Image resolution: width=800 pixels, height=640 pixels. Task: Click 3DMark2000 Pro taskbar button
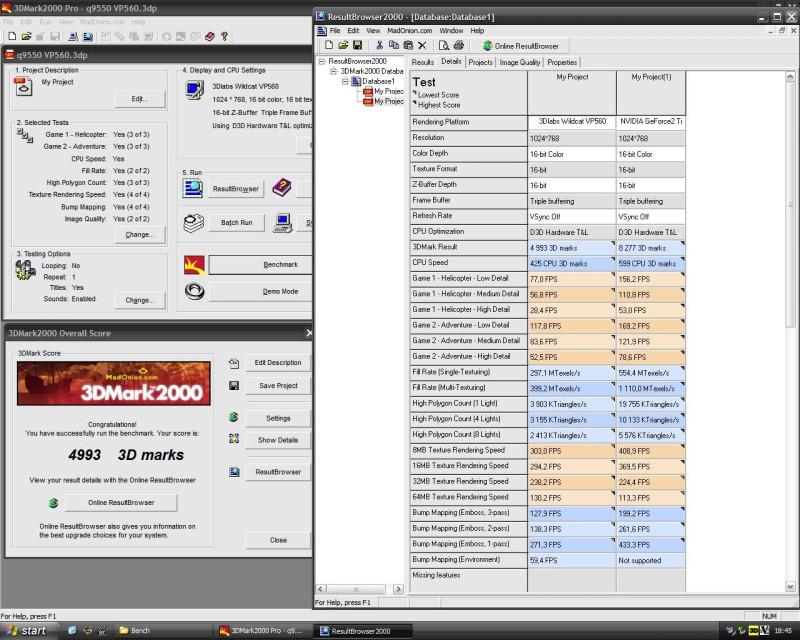click(261, 631)
